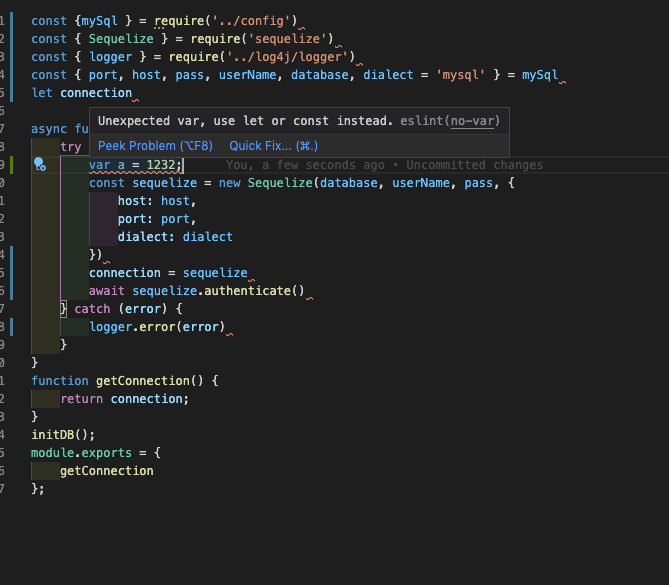The height and width of the screenshot is (585, 669).
Task: Click 'Uncommitted changes' git blame annotation
Action: (474, 165)
